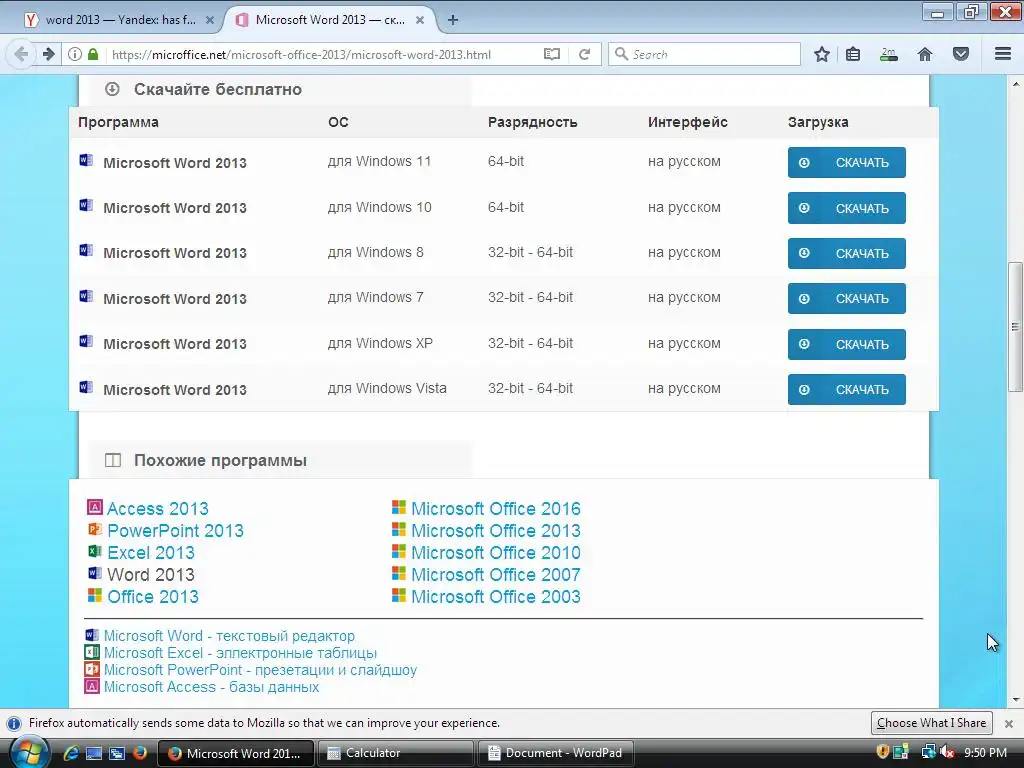
Task: Open a new browser tab
Action: [453, 20]
